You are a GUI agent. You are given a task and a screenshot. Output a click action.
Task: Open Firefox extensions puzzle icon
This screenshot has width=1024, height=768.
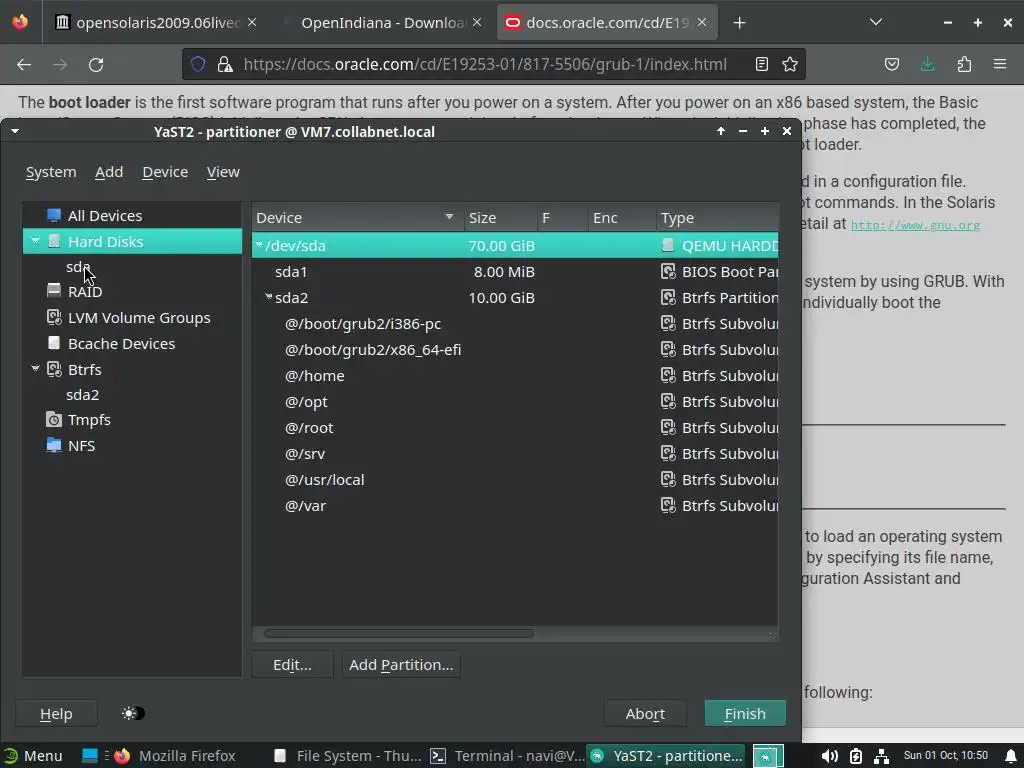point(964,64)
